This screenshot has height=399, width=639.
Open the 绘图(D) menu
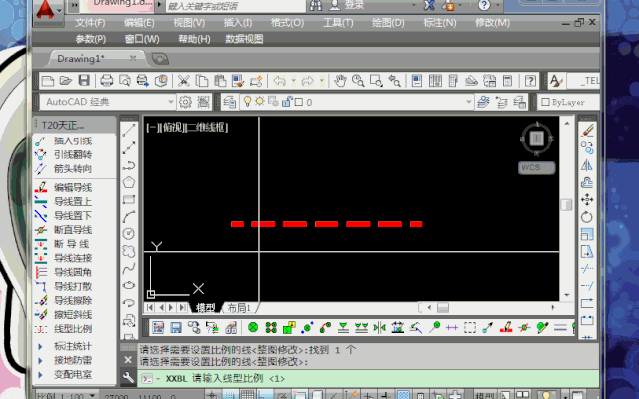[x=388, y=23]
